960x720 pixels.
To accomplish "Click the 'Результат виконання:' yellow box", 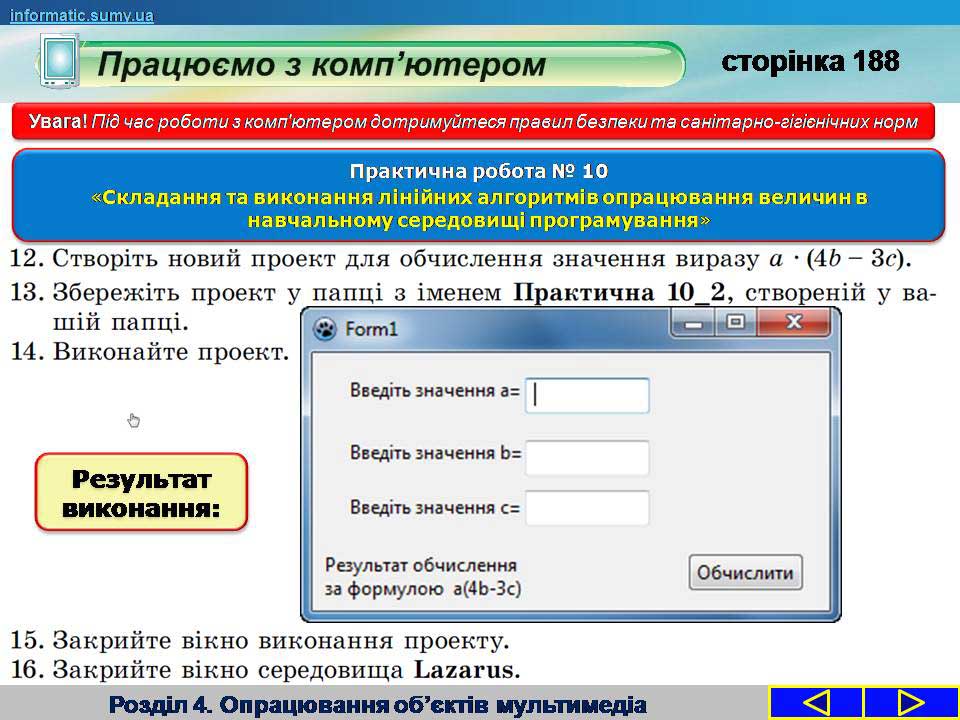I will point(141,492).
